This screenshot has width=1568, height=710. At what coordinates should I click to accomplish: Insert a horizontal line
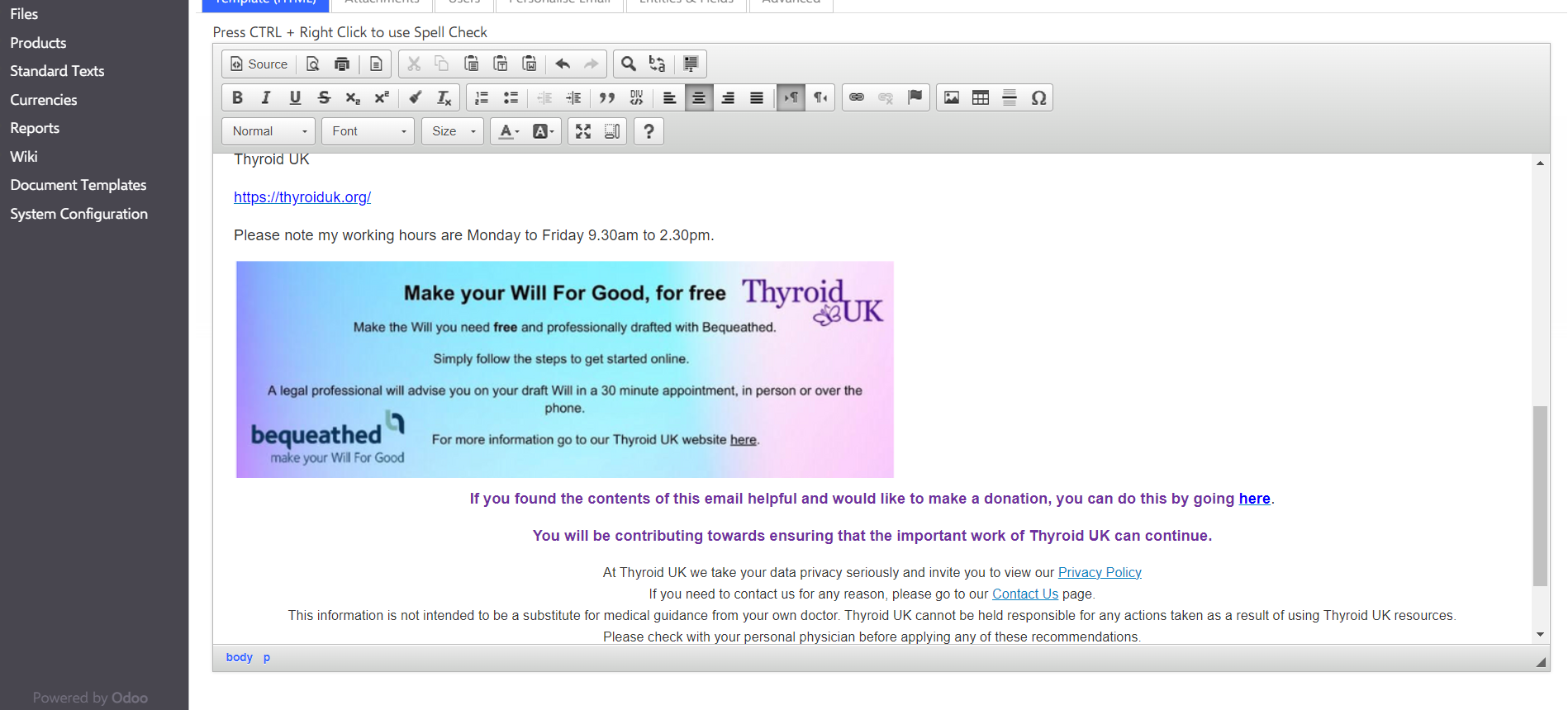tap(1010, 97)
